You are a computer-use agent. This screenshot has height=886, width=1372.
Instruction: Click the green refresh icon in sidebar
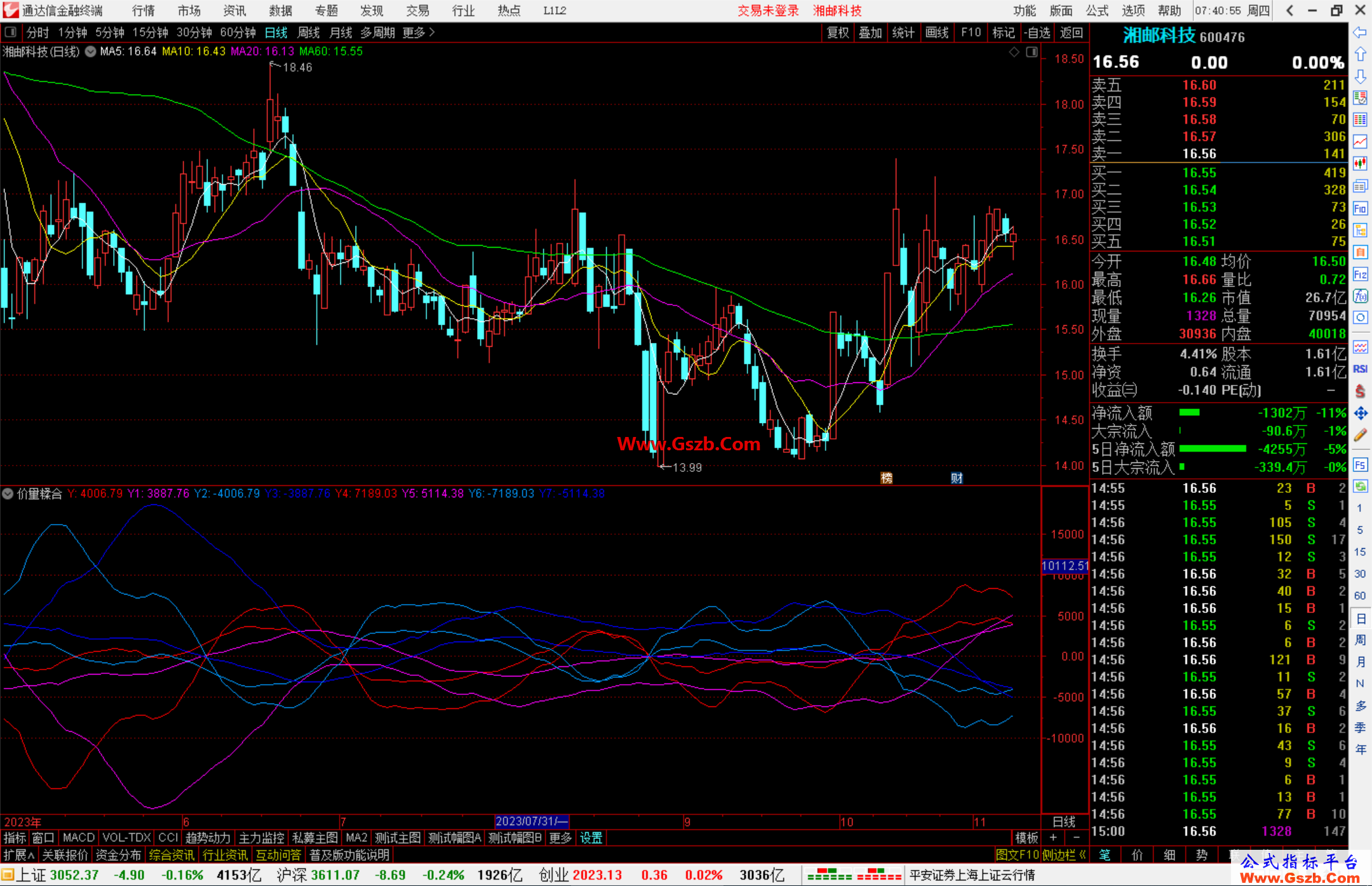(1360, 487)
